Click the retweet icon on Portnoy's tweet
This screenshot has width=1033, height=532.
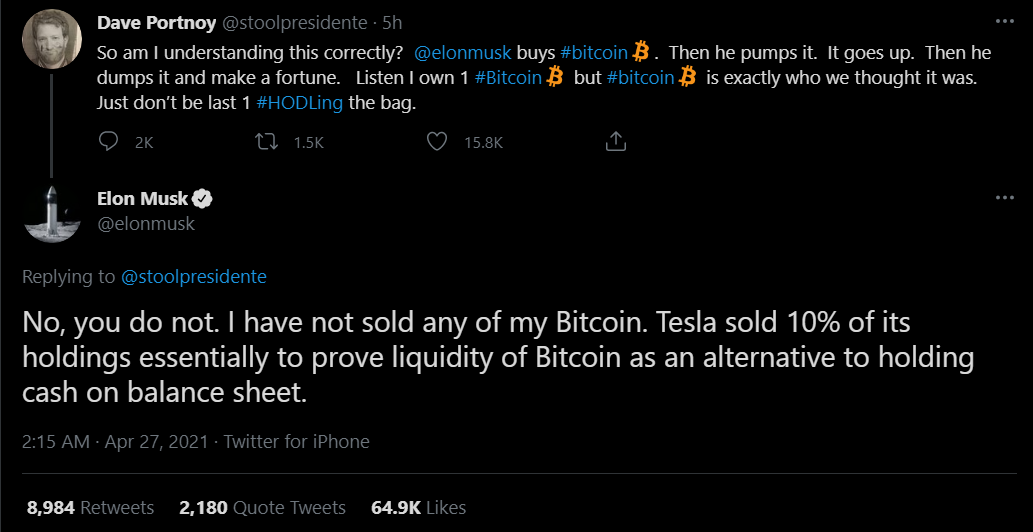point(266,143)
